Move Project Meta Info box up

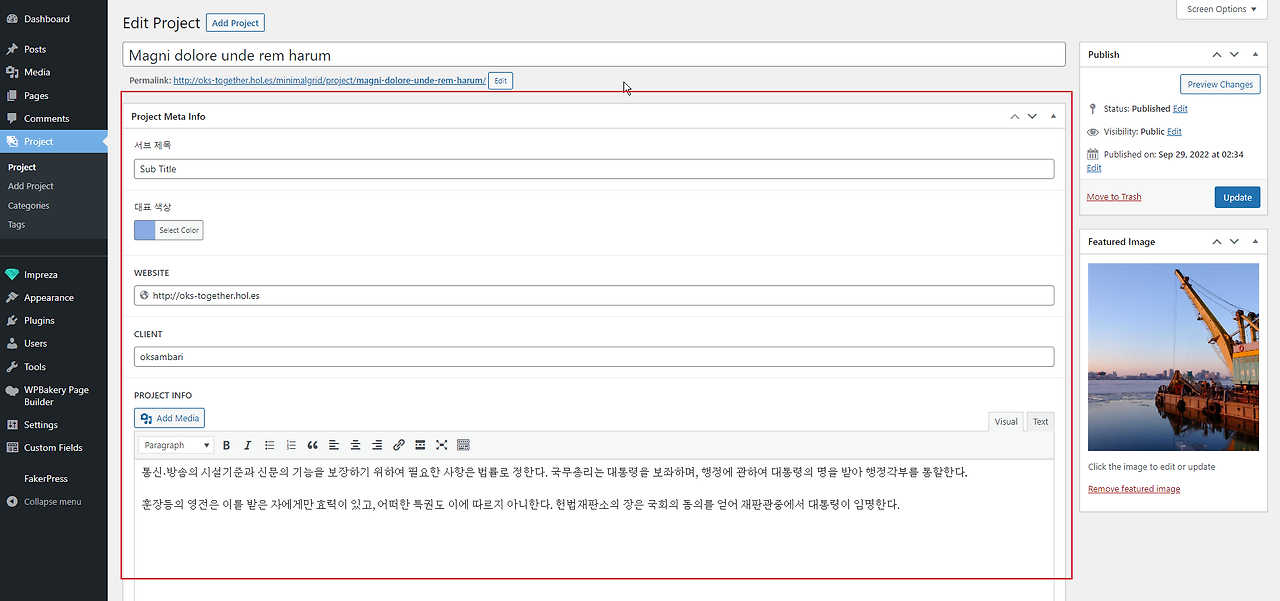pos(1015,116)
